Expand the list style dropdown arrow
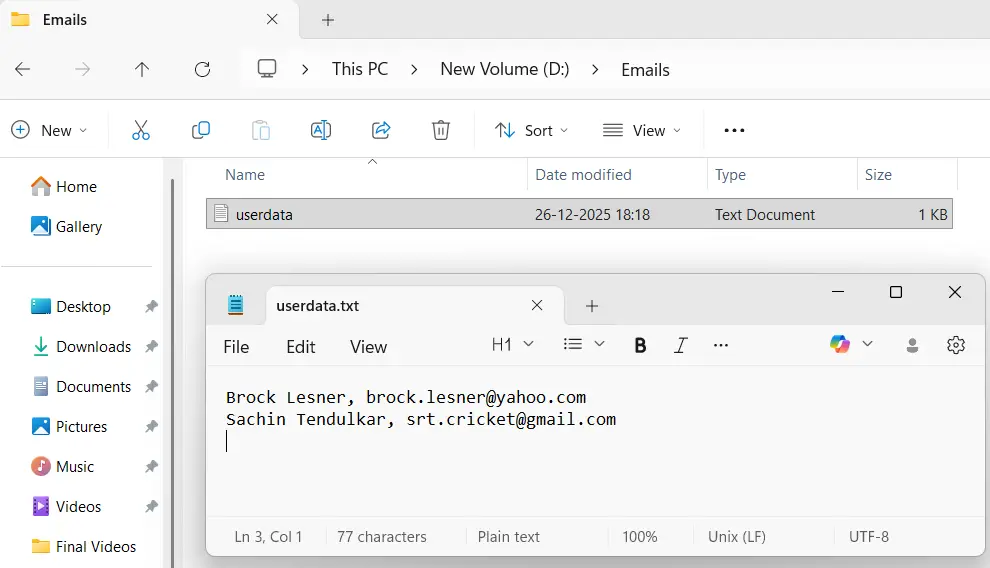This screenshot has height=568, width=990. [600, 344]
